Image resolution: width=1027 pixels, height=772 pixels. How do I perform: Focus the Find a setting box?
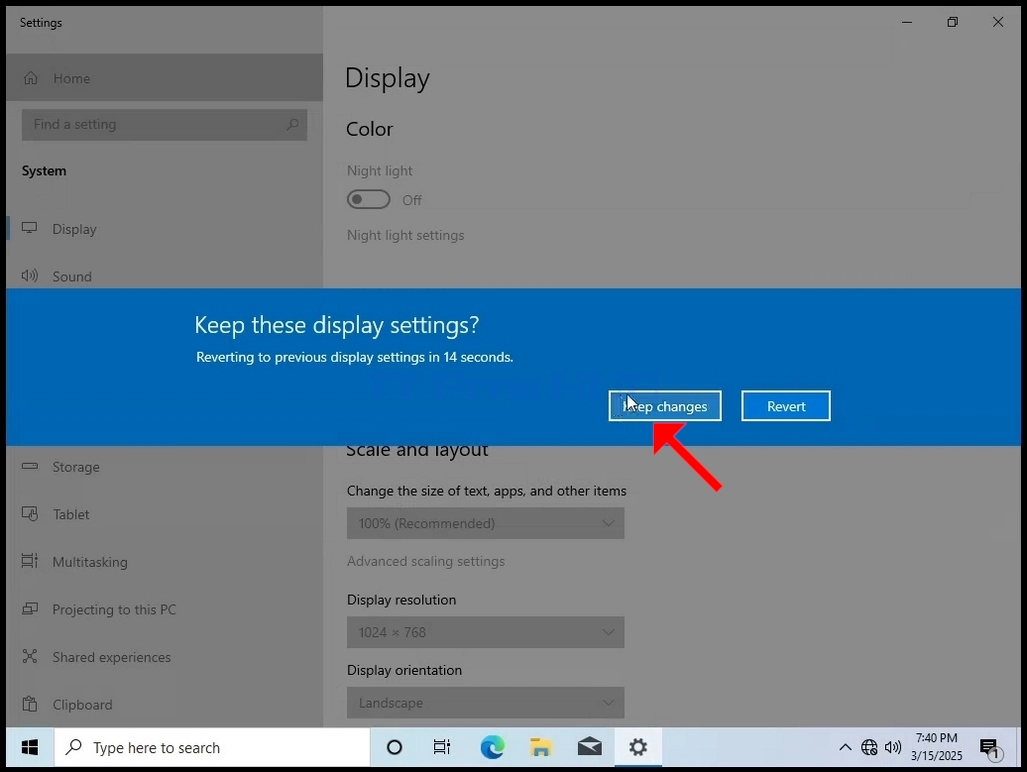pos(164,124)
